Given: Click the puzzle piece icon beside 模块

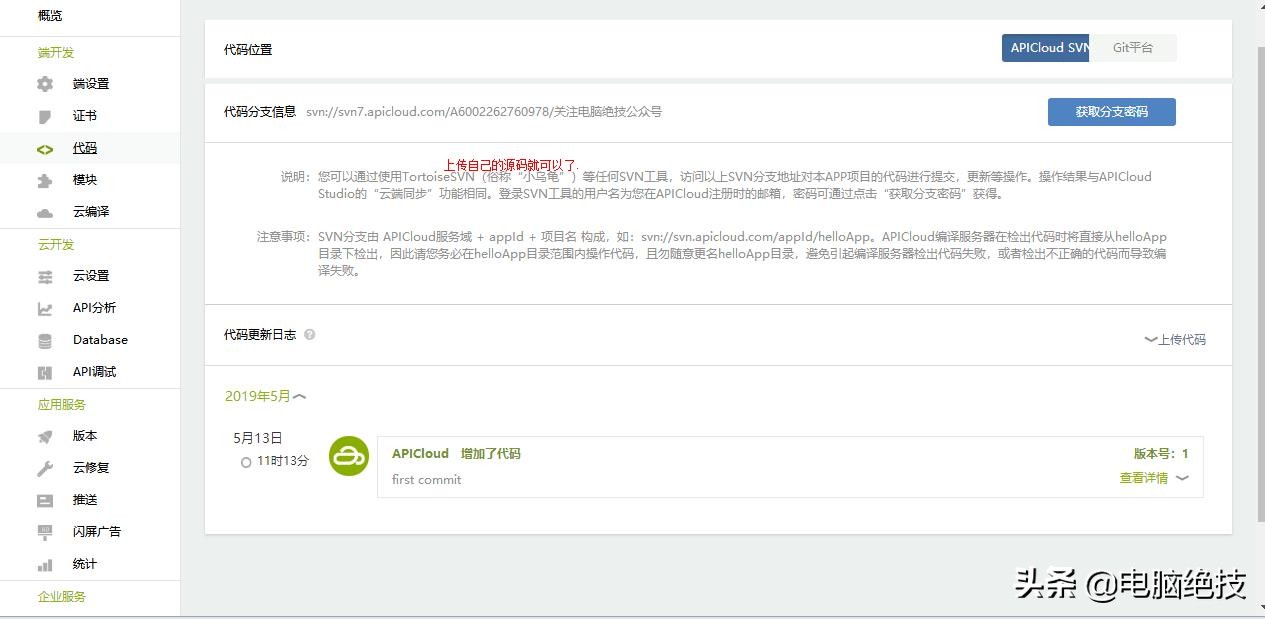Looking at the screenshot, I should [x=45, y=181].
